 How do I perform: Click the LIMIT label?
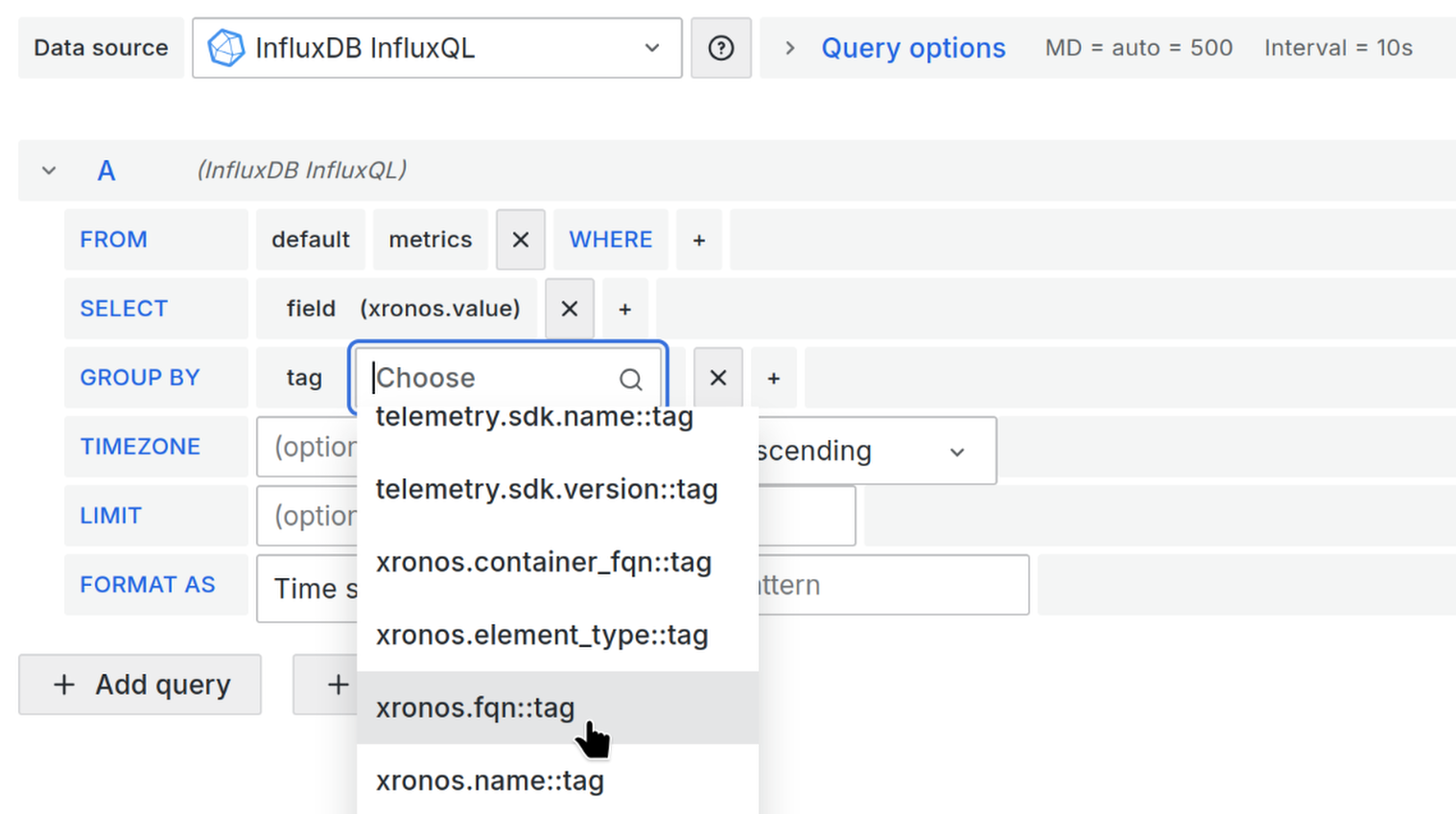click(x=110, y=516)
